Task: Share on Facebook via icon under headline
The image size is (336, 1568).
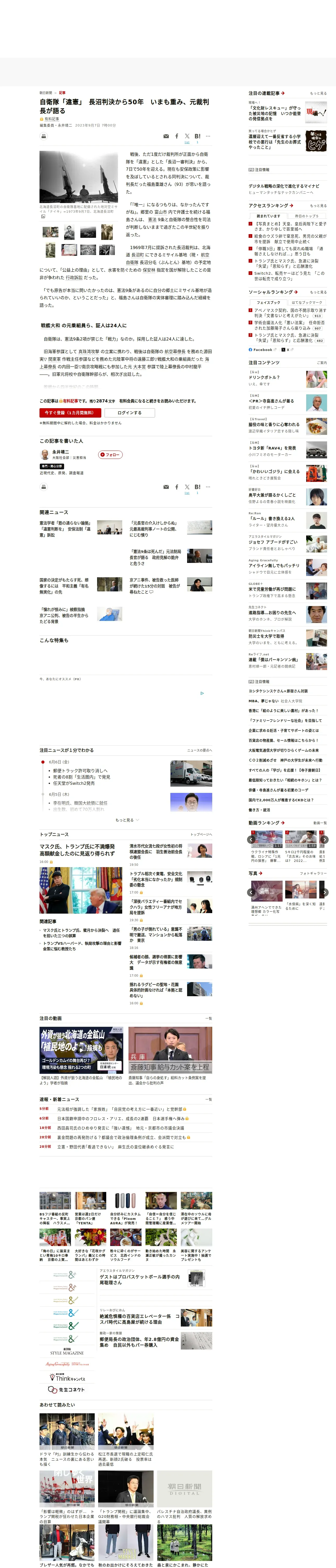Action: [177, 136]
